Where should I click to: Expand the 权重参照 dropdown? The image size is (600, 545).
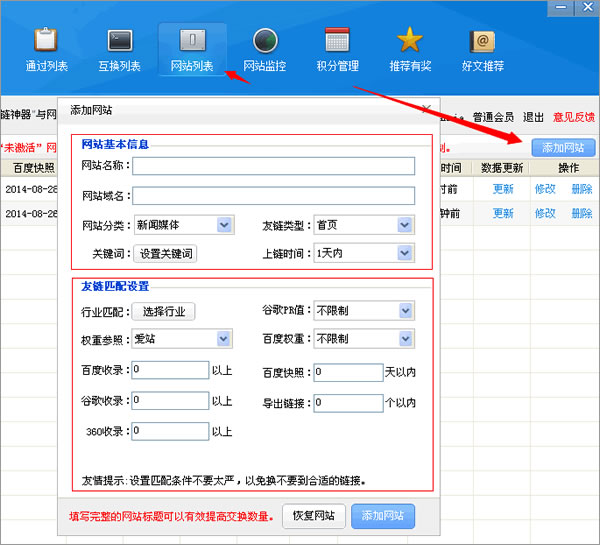224,339
